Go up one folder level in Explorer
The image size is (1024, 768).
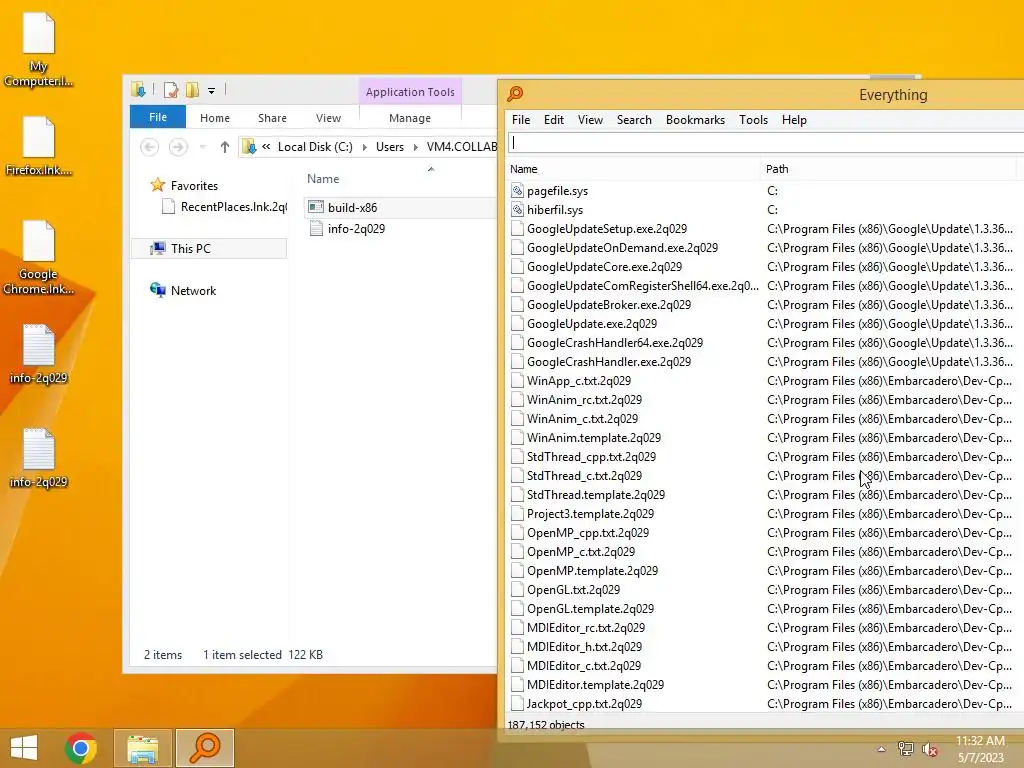[225, 147]
